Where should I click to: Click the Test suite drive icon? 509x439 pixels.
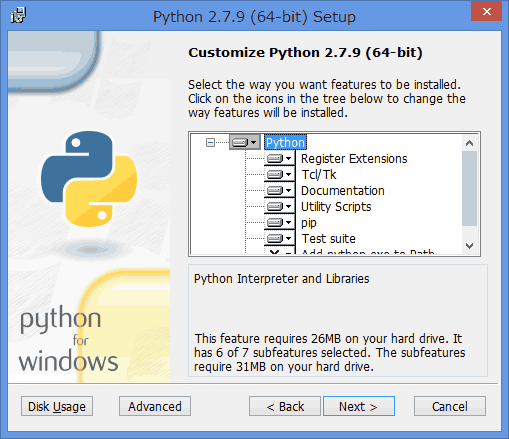click(280, 238)
